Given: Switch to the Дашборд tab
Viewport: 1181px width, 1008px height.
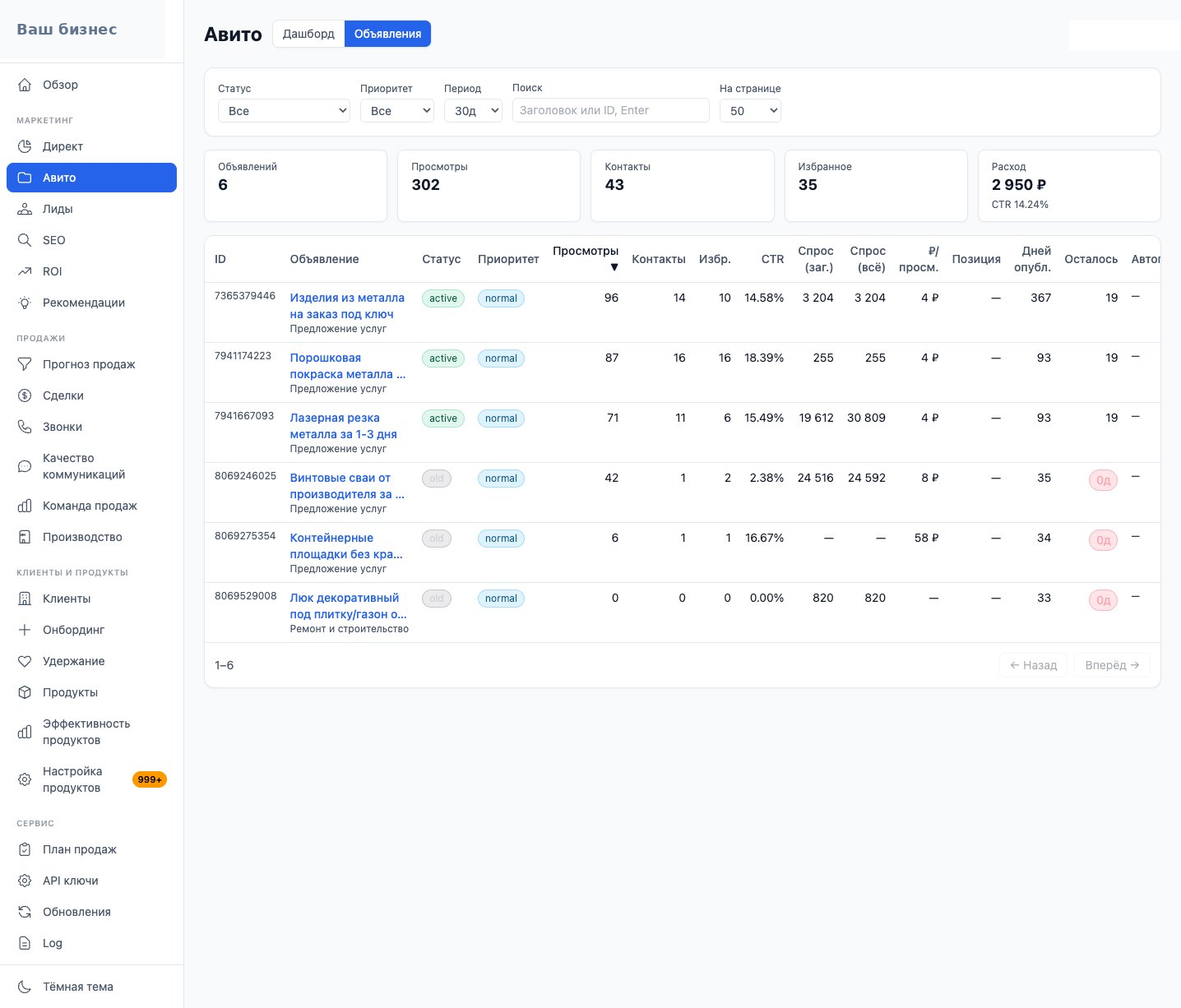Looking at the screenshot, I should pos(308,34).
